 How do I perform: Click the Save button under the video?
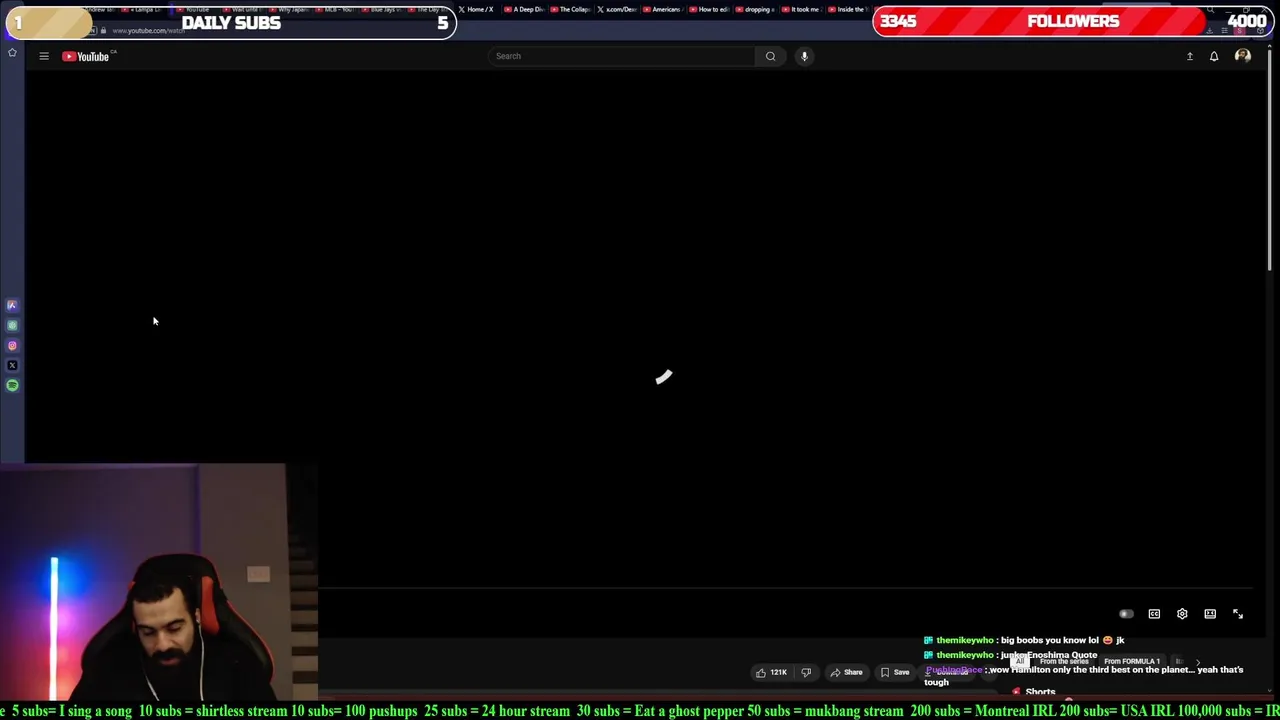(x=895, y=672)
